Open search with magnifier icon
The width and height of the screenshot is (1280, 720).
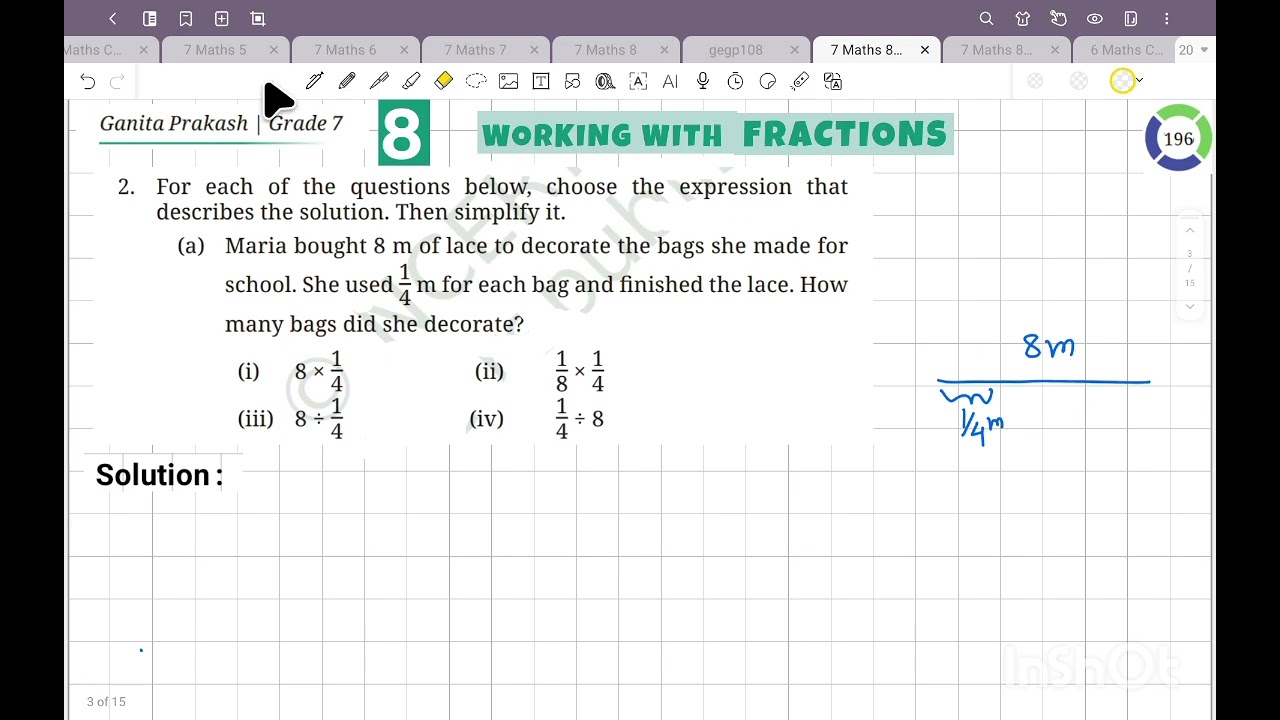(986, 18)
